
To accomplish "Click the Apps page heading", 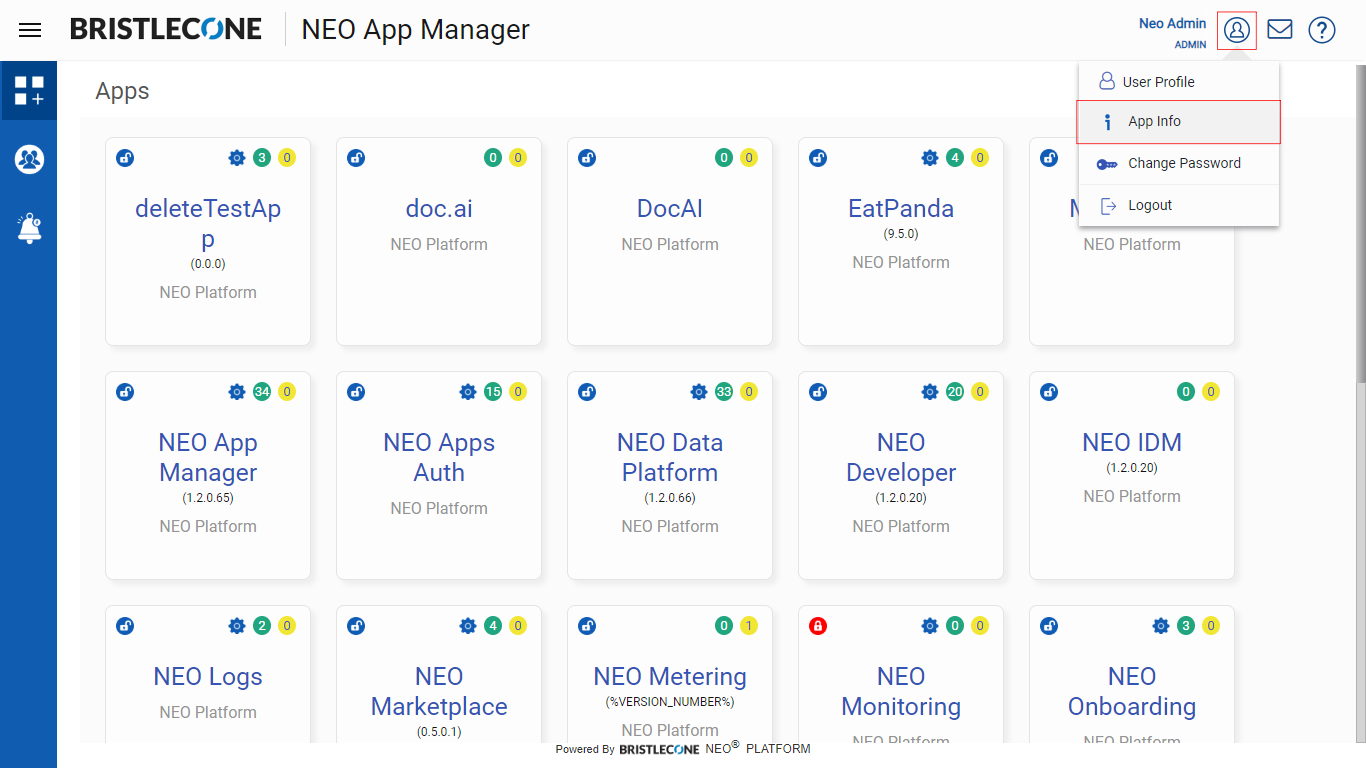I will [x=122, y=91].
